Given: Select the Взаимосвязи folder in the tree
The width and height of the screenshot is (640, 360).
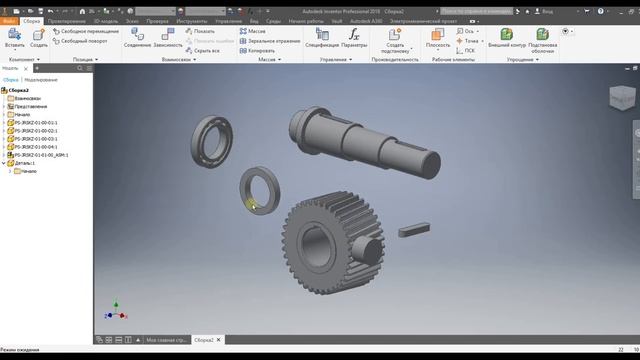Looking at the screenshot, I should tap(24, 98).
